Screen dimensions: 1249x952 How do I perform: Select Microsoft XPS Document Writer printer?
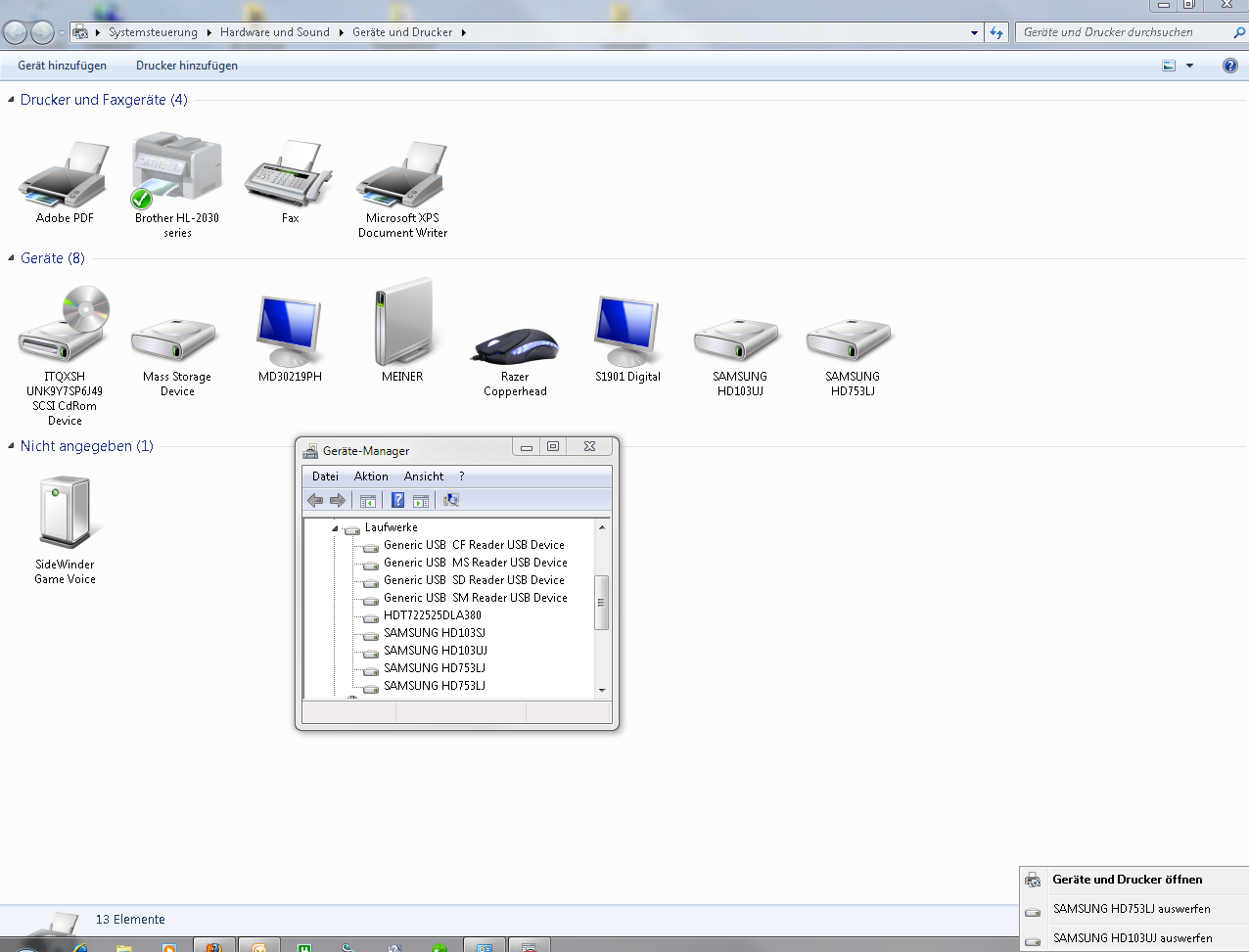[402, 173]
